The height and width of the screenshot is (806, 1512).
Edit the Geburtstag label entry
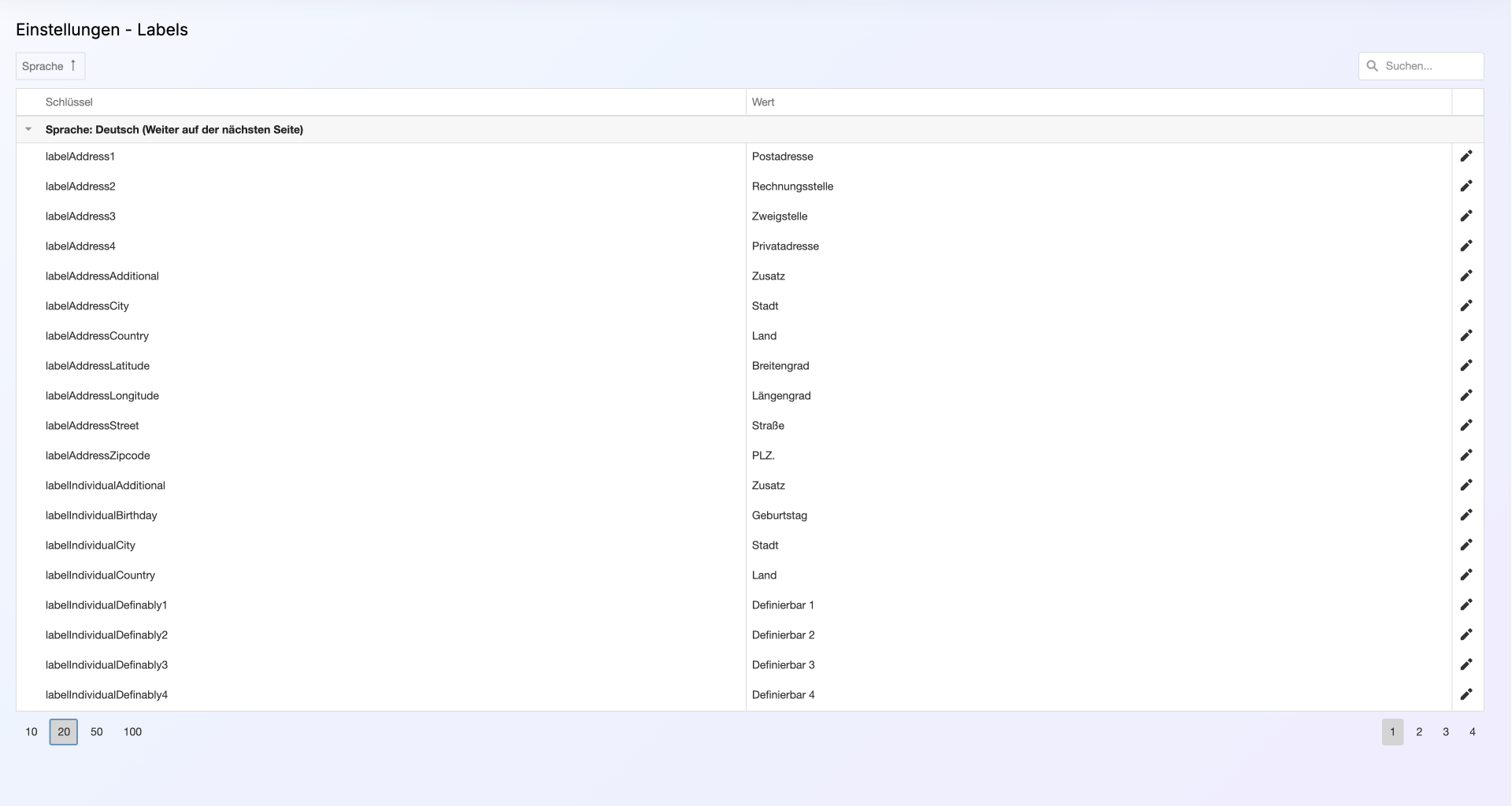point(1466,516)
